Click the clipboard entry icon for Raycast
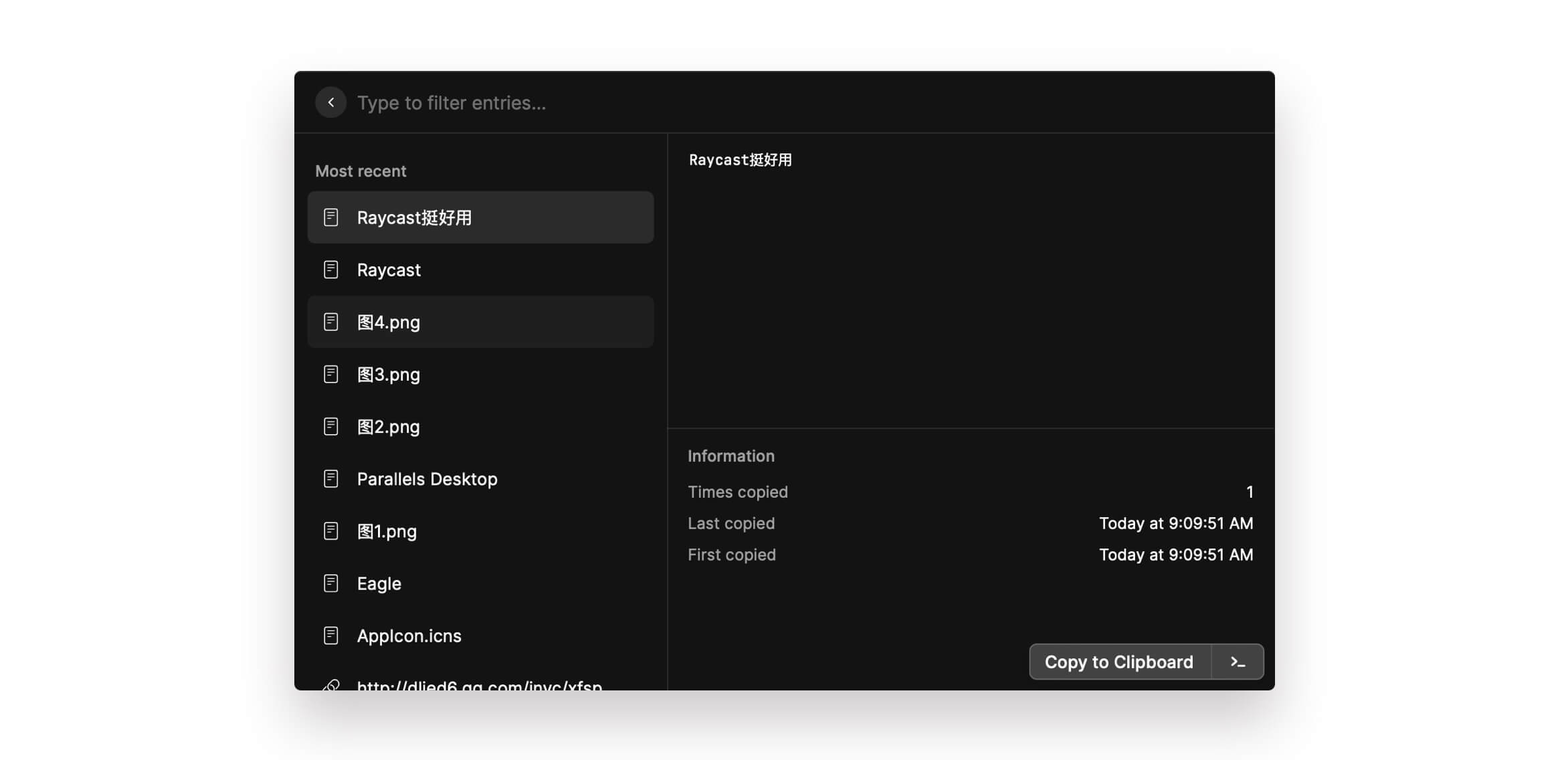The height and width of the screenshot is (760, 1568). [x=331, y=269]
